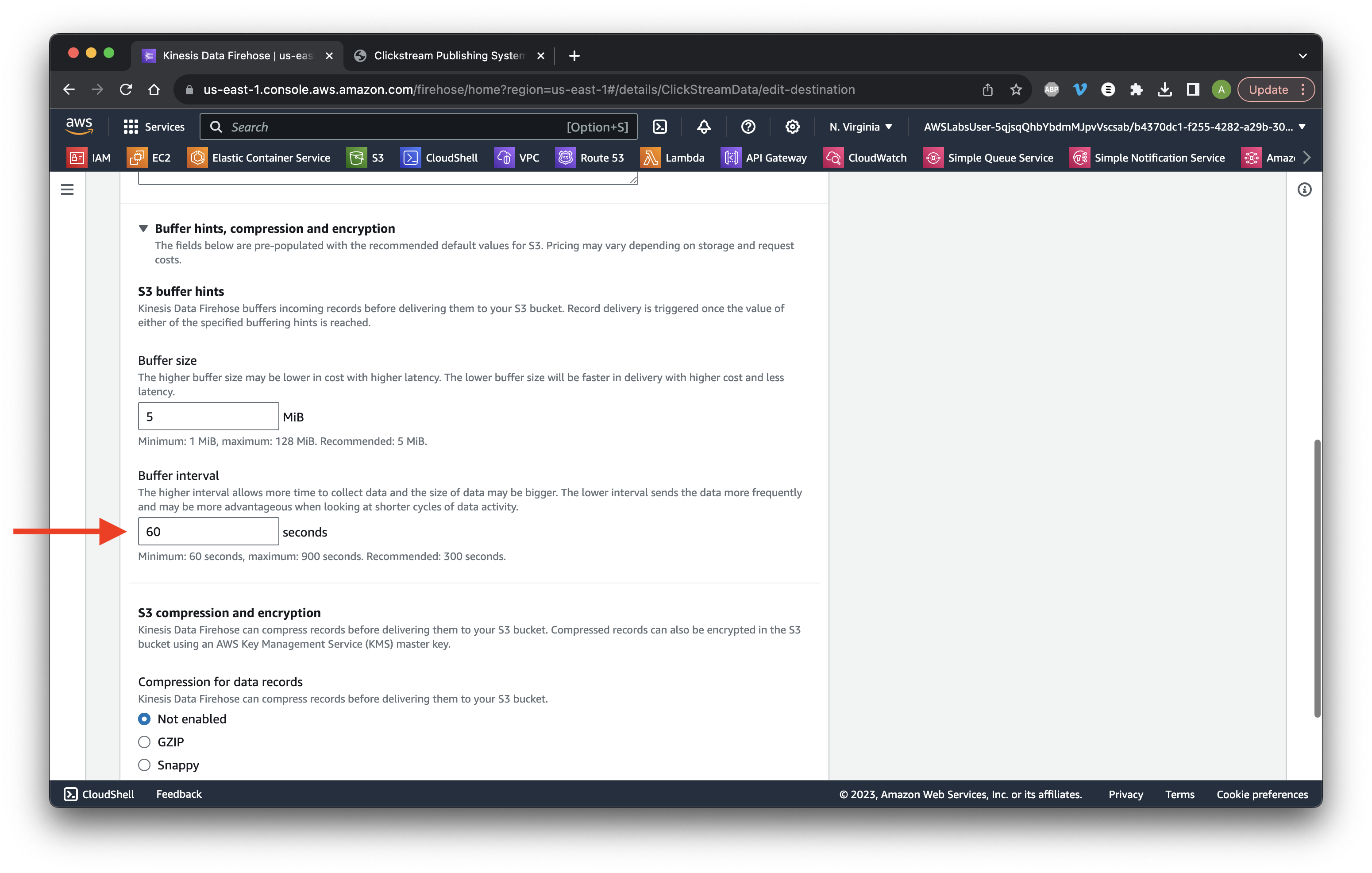Open AdBlock Plus extension icon

tap(1051, 89)
